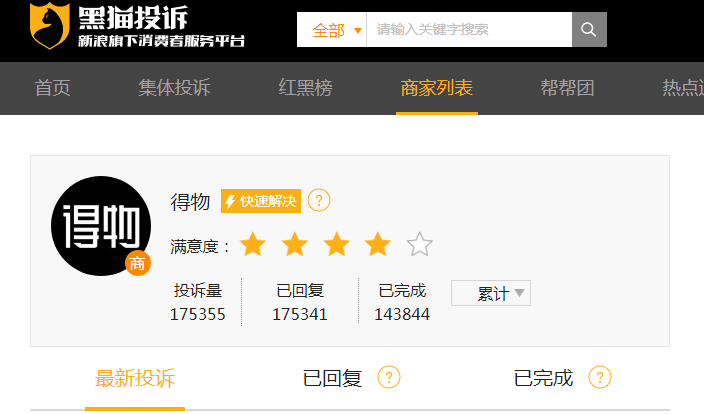Viewport: 704px width, 414px height.
Task: Go to the 首页 navigation item
Action: (53, 88)
